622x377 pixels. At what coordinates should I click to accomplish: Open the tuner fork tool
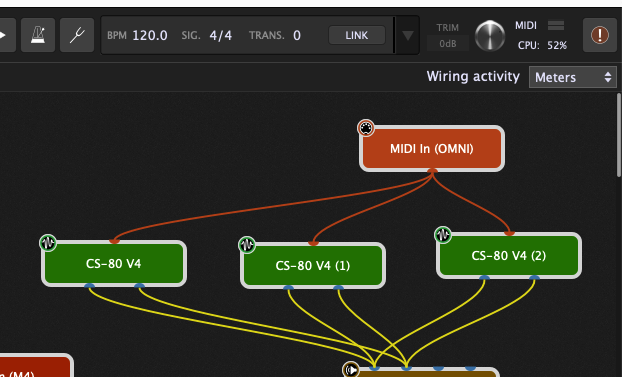[x=77, y=35]
